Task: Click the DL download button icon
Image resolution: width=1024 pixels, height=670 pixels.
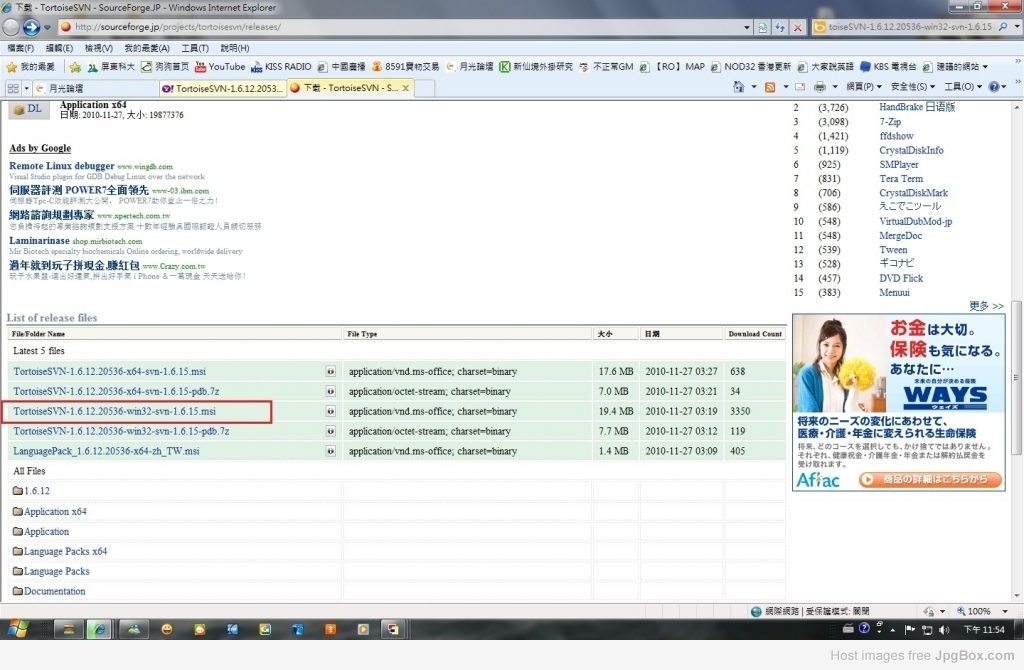Action: pyautogui.click(x=28, y=109)
